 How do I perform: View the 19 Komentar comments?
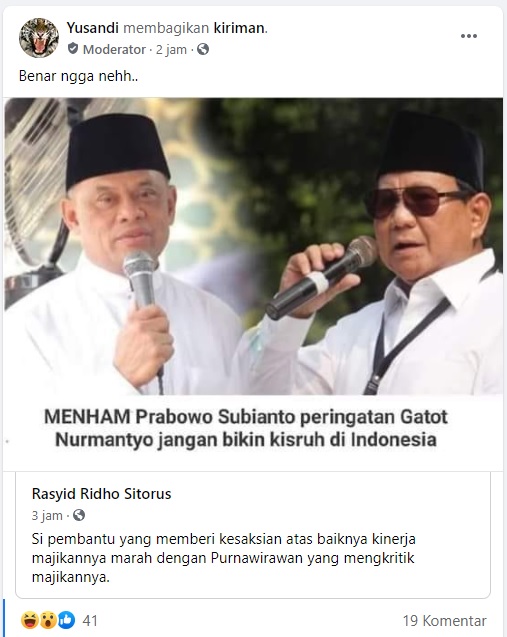444,621
